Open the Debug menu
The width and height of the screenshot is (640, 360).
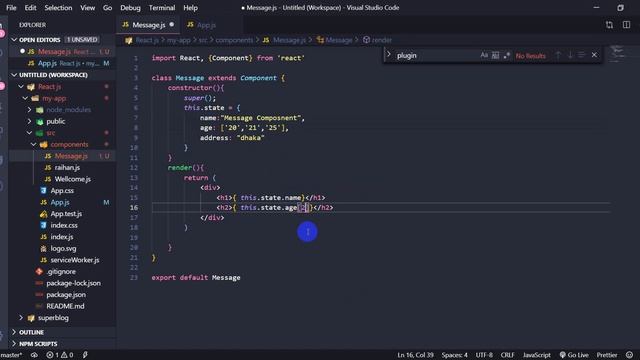[130, 8]
